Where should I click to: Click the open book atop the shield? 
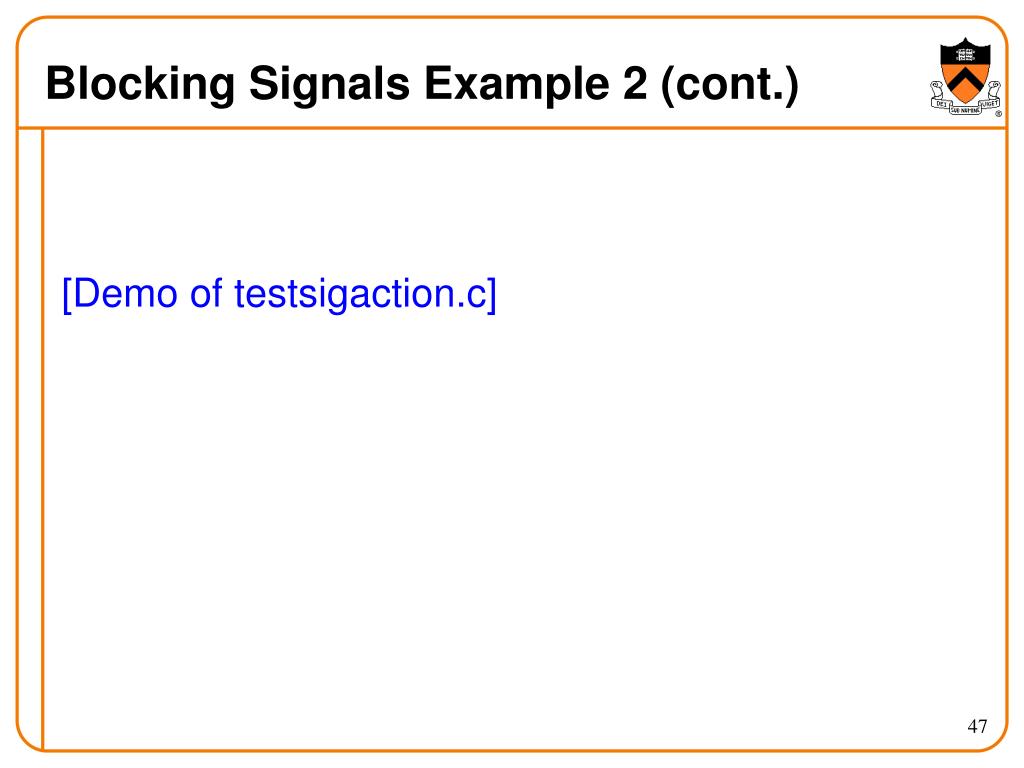tap(965, 55)
